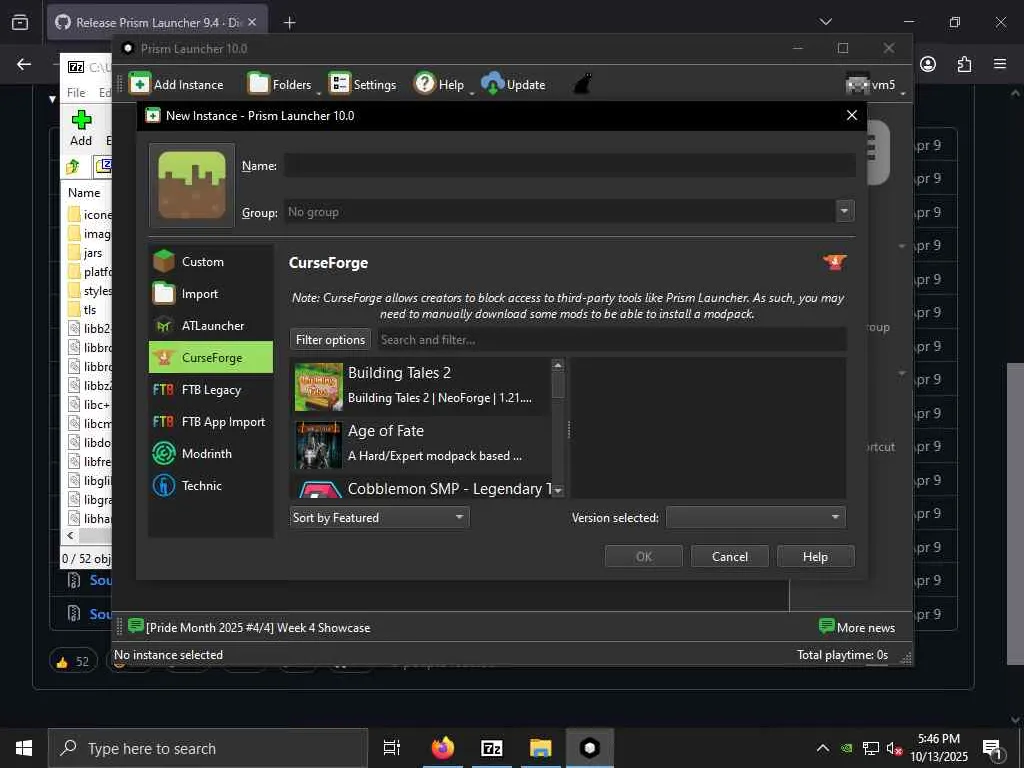
Task: Click Prism Launcher taskbar icon
Action: tap(590, 748)
